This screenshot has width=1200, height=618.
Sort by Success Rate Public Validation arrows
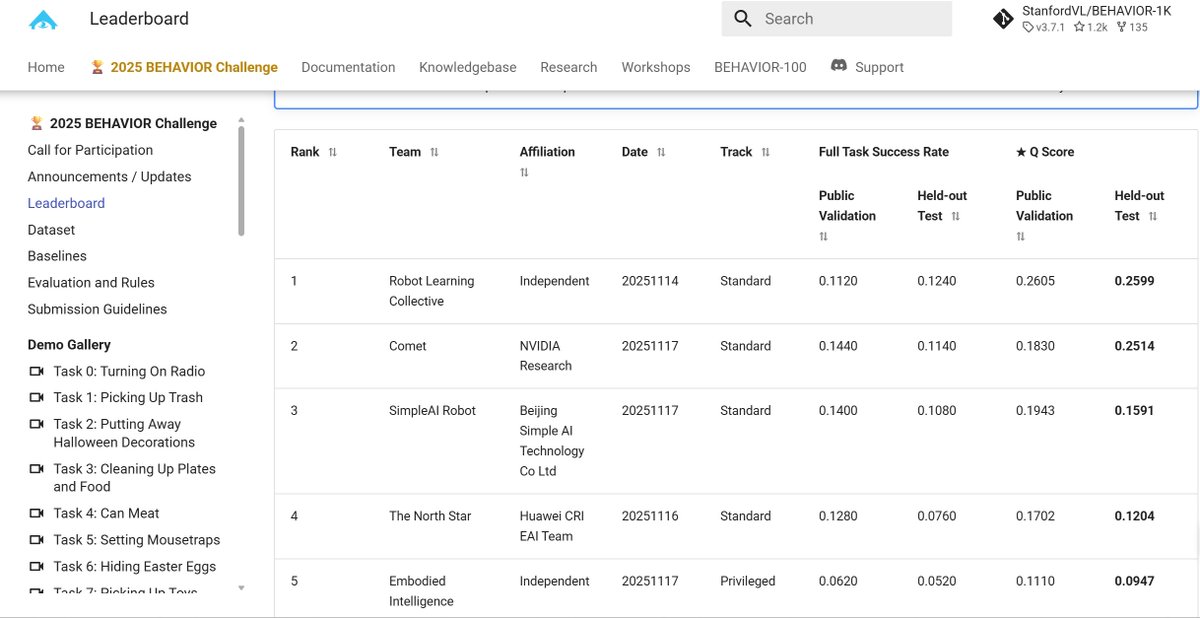(x=824, y=237)
